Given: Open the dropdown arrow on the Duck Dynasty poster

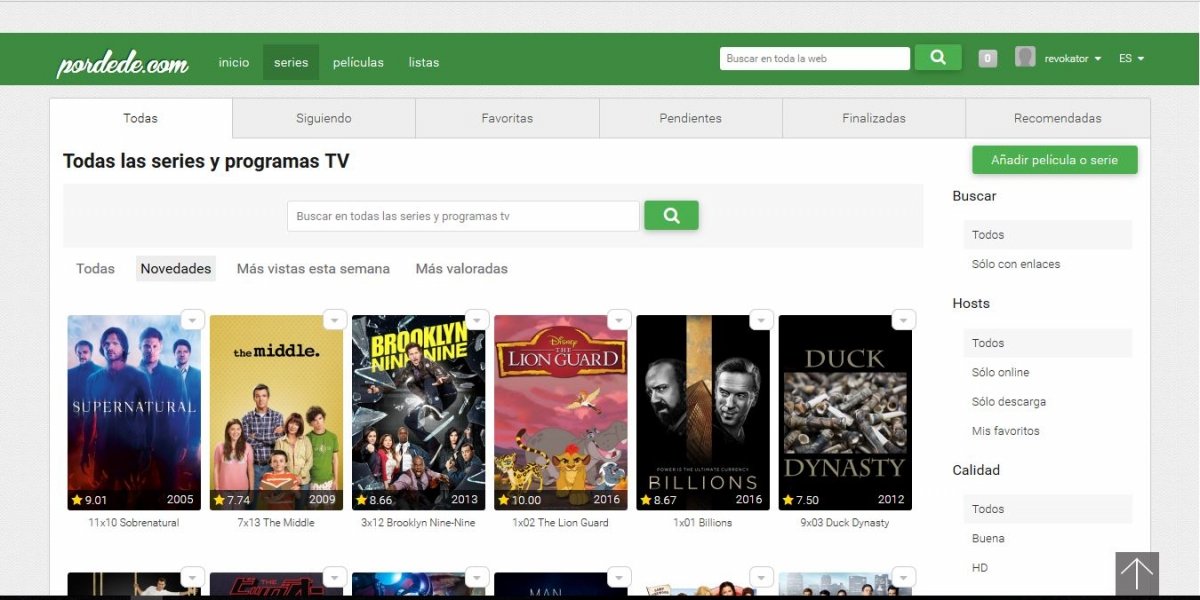Looking at the screenshot, I should pyautogui.click(x=904, y=320).
